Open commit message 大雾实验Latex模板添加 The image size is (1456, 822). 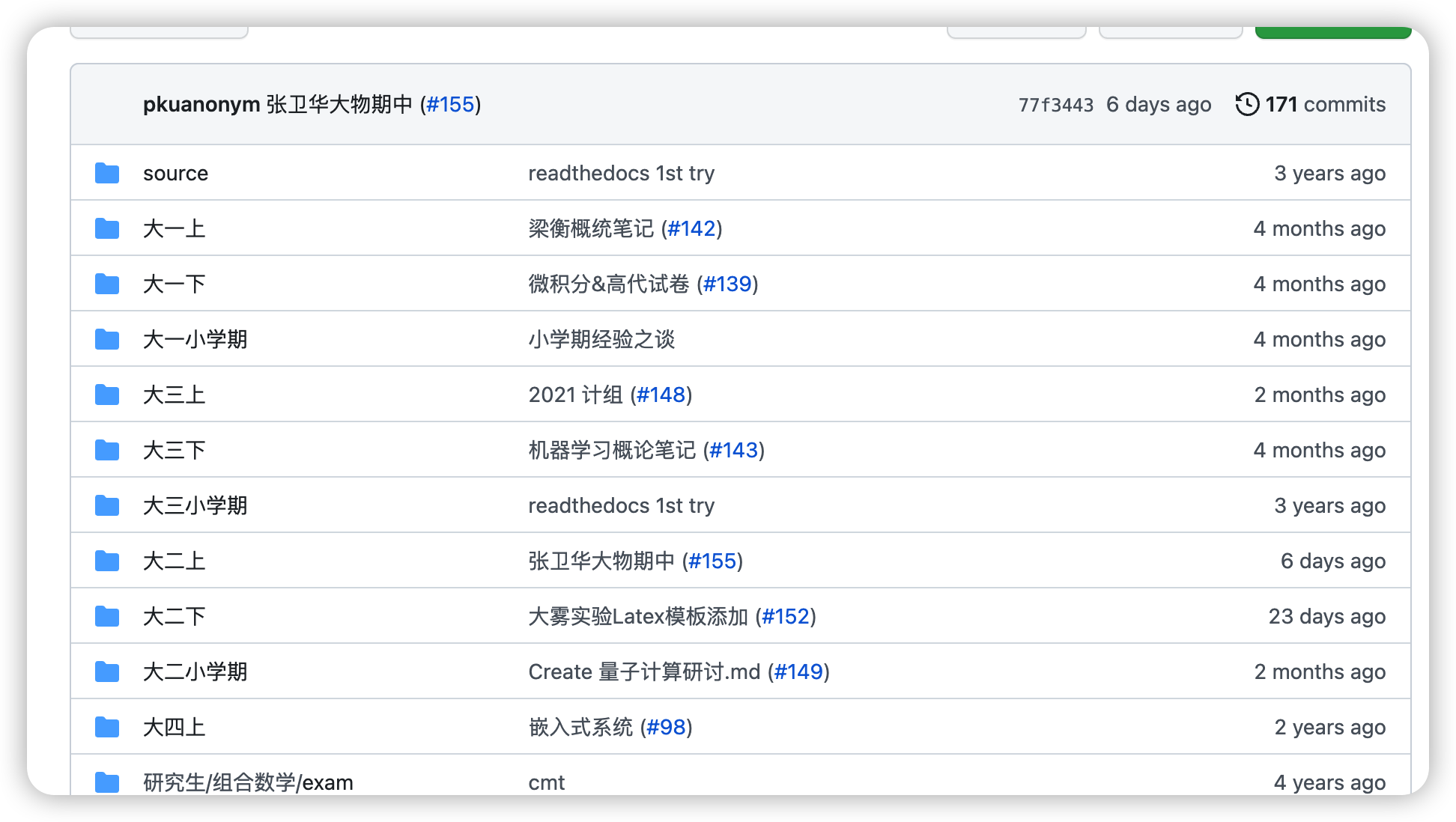[638, 616]
